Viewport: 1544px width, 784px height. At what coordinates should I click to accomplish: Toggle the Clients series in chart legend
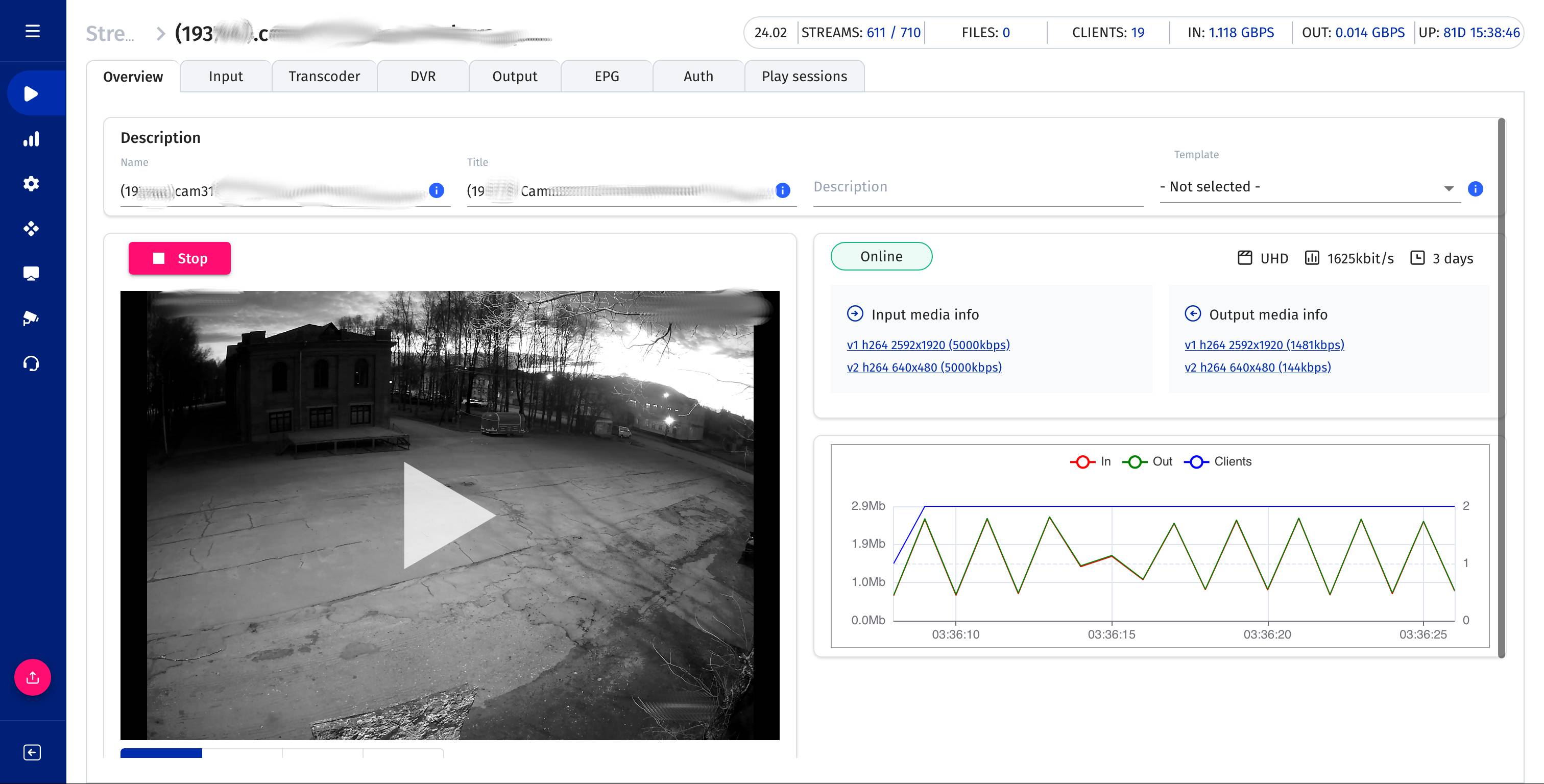tap(1218, 461)
